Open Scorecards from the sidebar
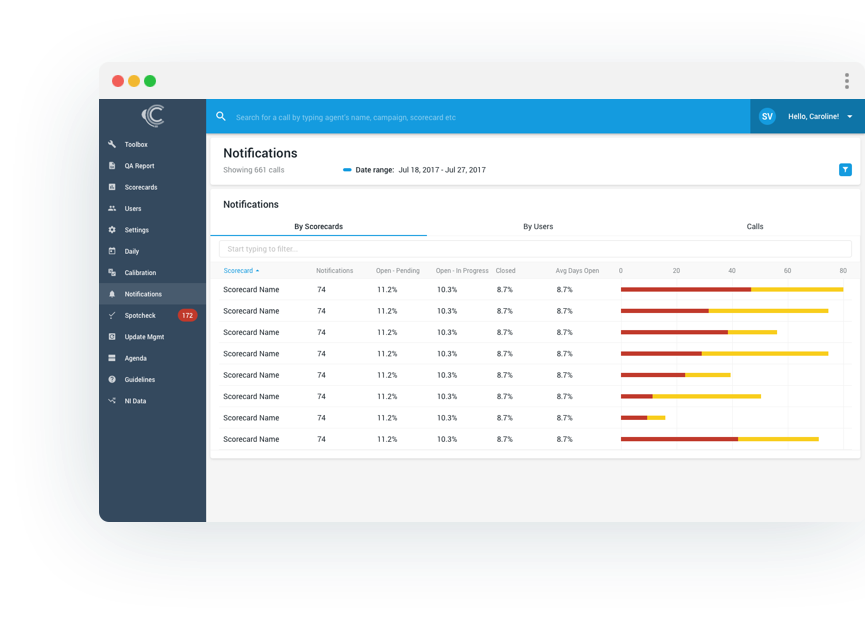The image size is (865, 621). pyautogui.click(x=141, y=187)
